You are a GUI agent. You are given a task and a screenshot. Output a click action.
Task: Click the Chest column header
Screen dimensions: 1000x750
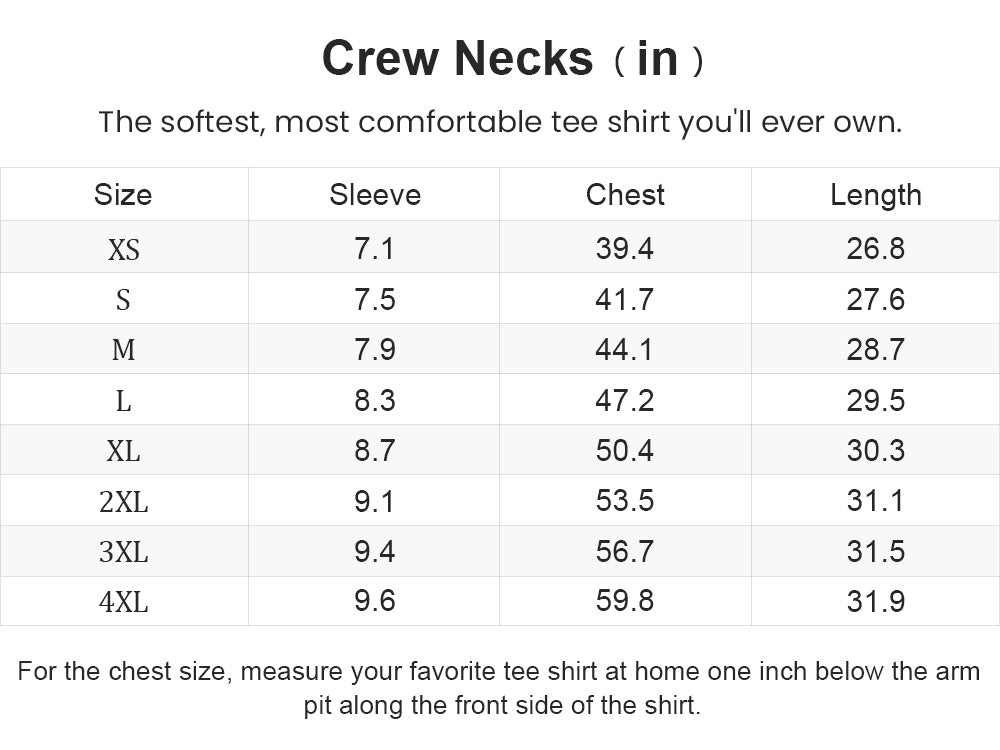point(625,195)
